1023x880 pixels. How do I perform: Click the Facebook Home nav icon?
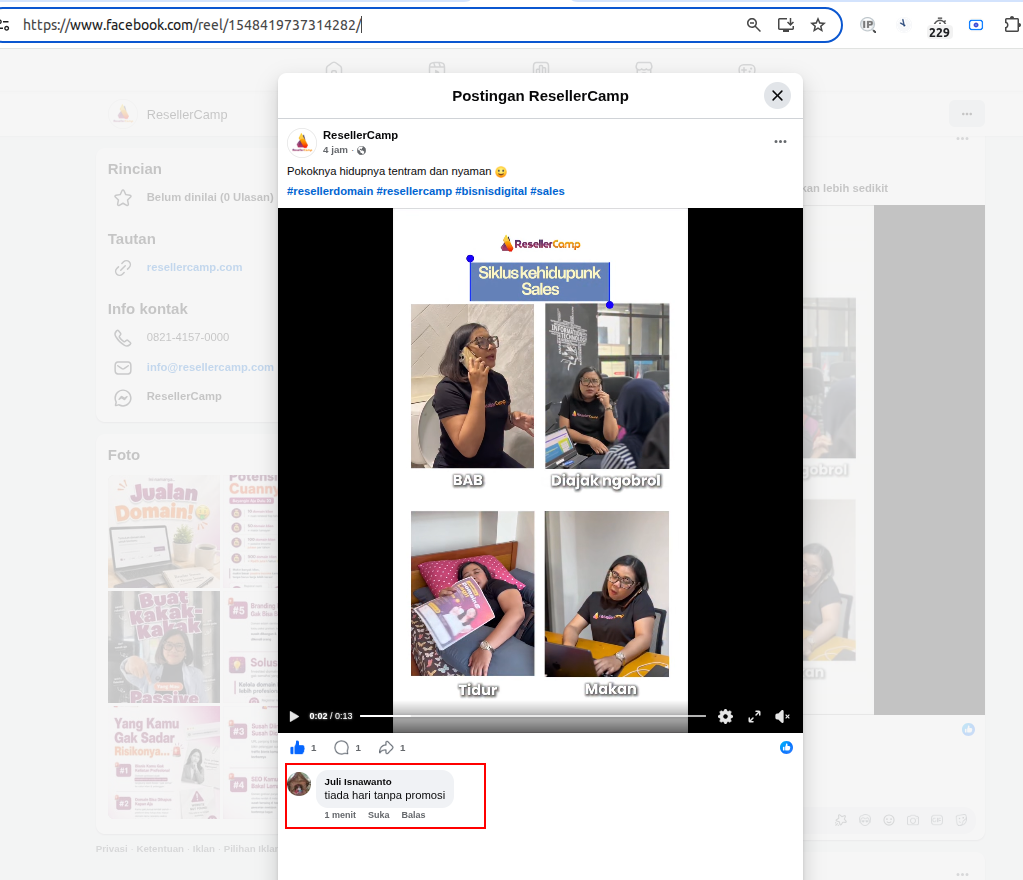334,67
